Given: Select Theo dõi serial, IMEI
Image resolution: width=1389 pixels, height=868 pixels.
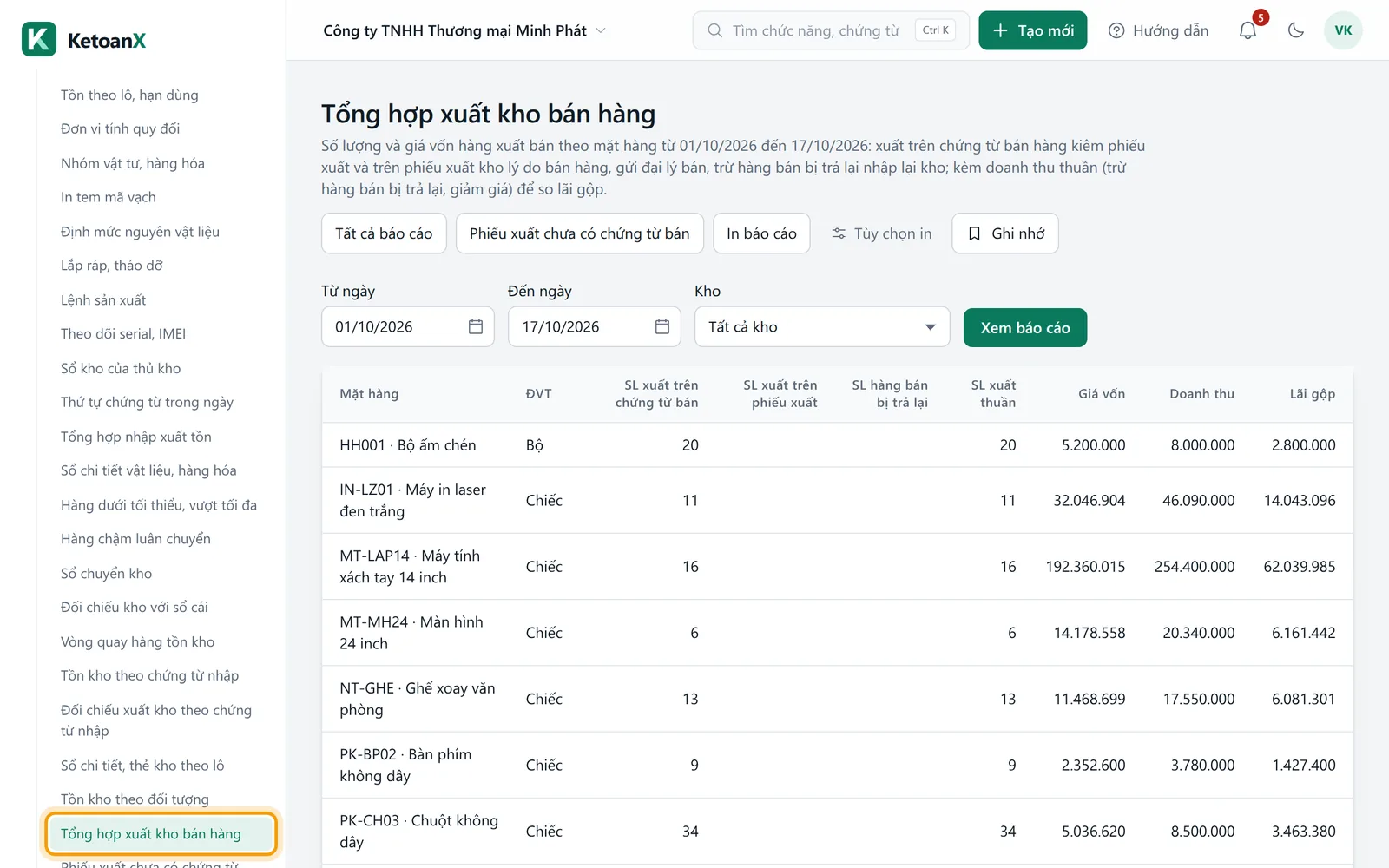Looking at the screenshot, I should click(x=123, y=333).
